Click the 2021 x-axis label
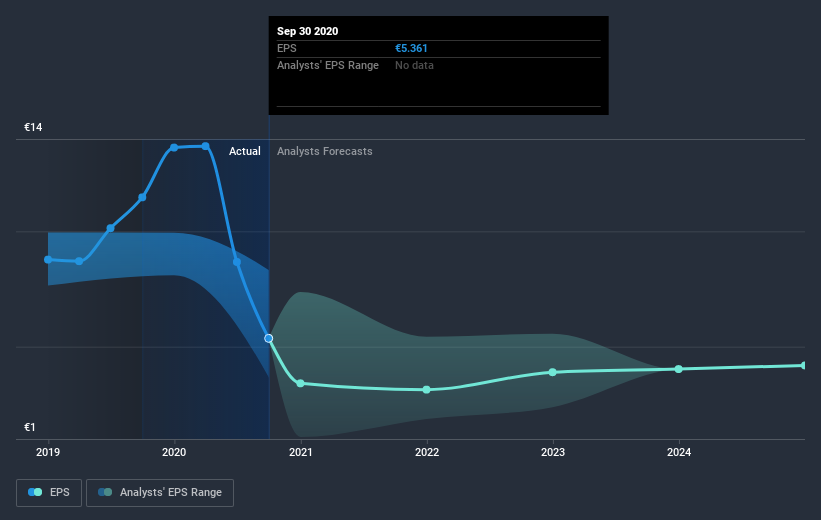821x520 pixels. [x=301, y=452]
